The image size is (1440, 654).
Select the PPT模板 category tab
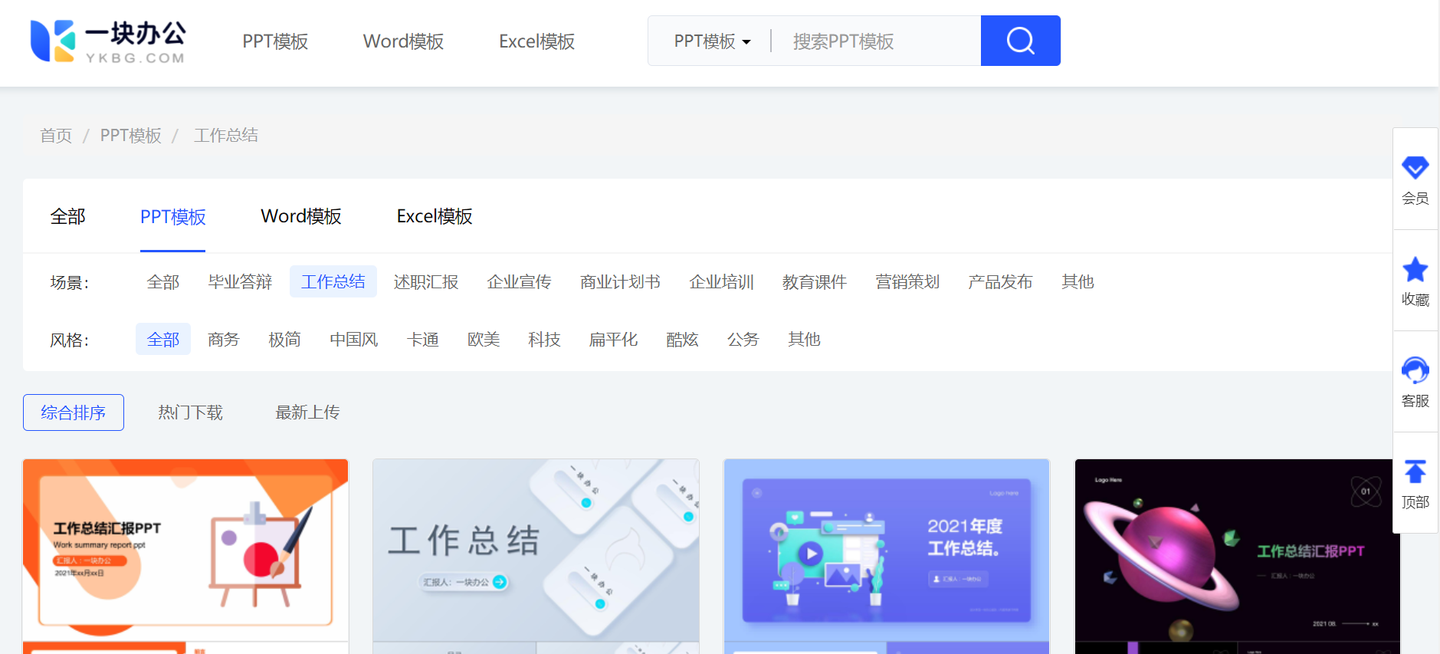[173, 216]
